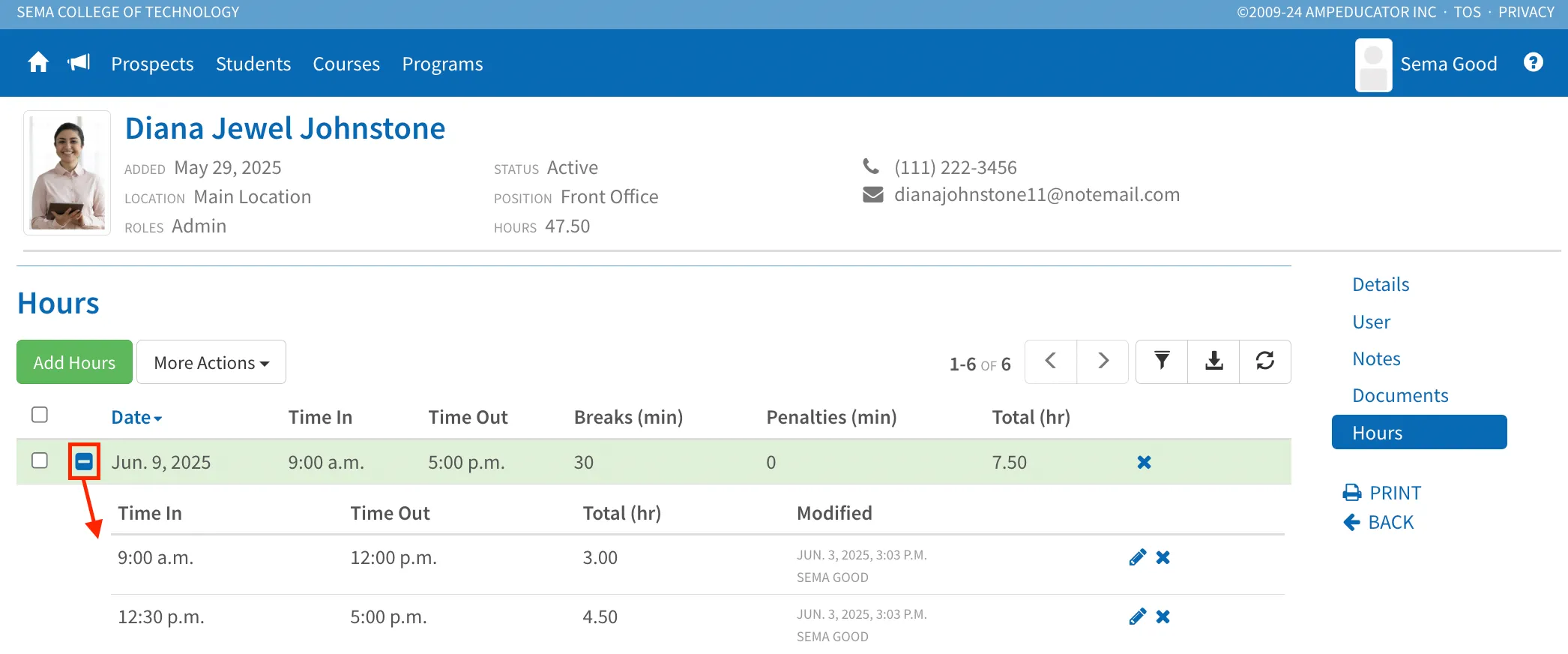Viewport: 1568px width, 654px height.
Task: Click the PRINT link
Action: (x=1382, y=493)
